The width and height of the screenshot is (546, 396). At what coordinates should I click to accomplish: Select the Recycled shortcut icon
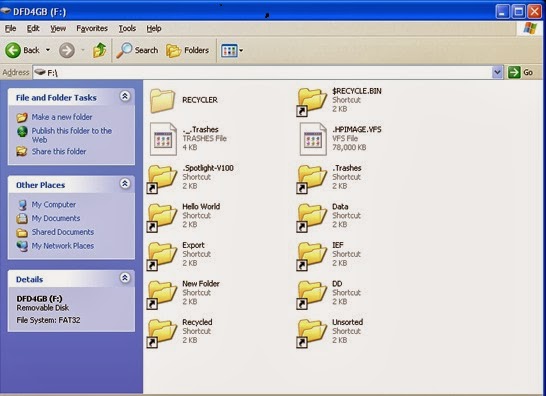click(x=162, y=333)
